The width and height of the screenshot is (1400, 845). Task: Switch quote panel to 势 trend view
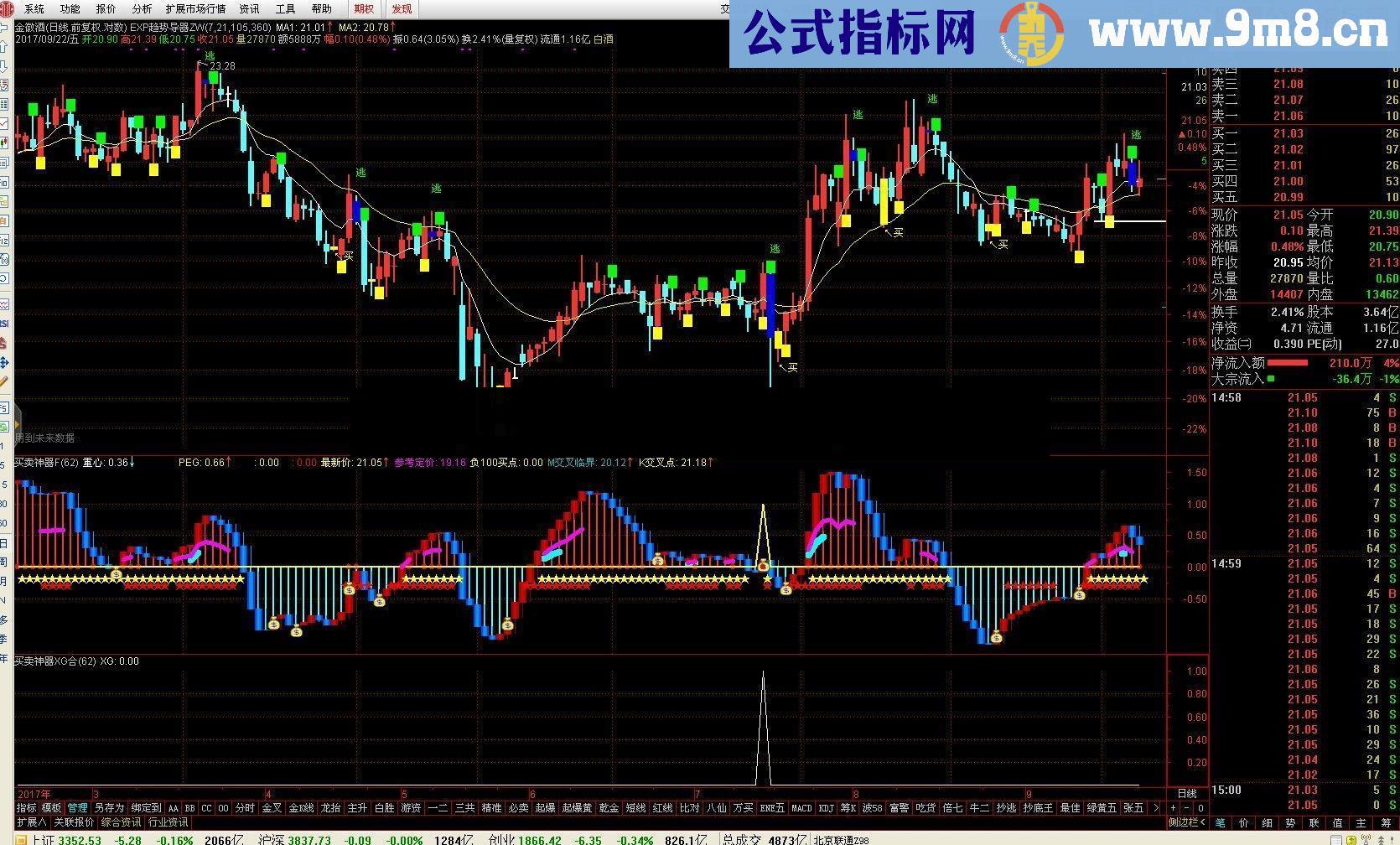coord(1290,824)
